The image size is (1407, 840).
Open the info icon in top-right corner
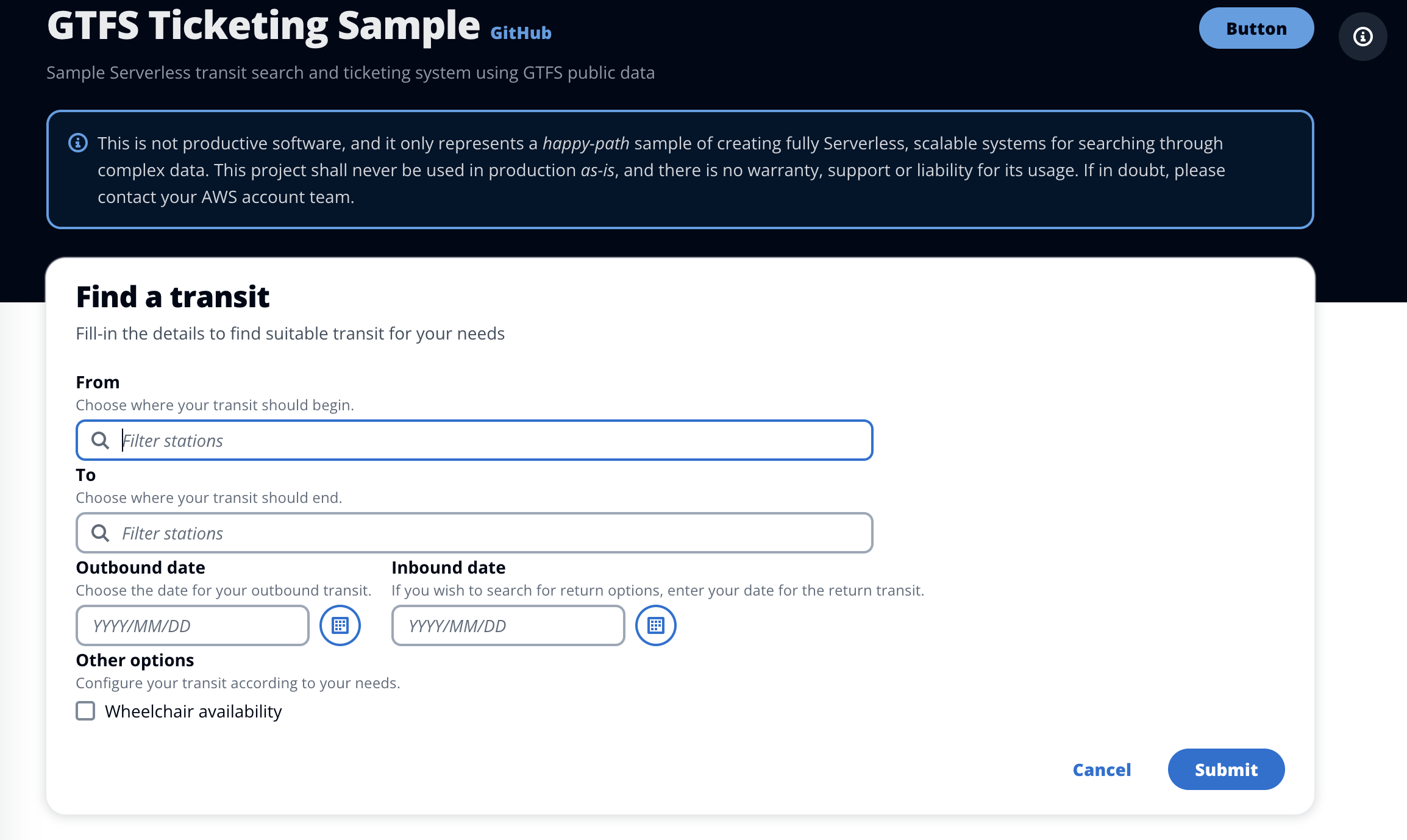pyautogui.click(x=1362, y=37)
